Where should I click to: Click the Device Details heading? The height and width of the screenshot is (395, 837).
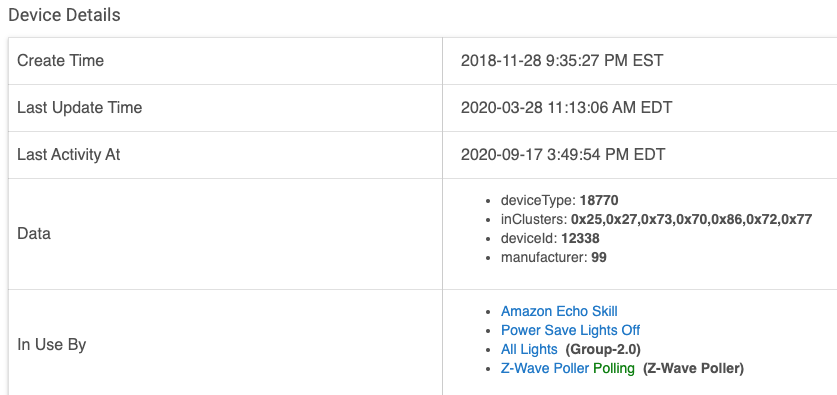(65, 15)
